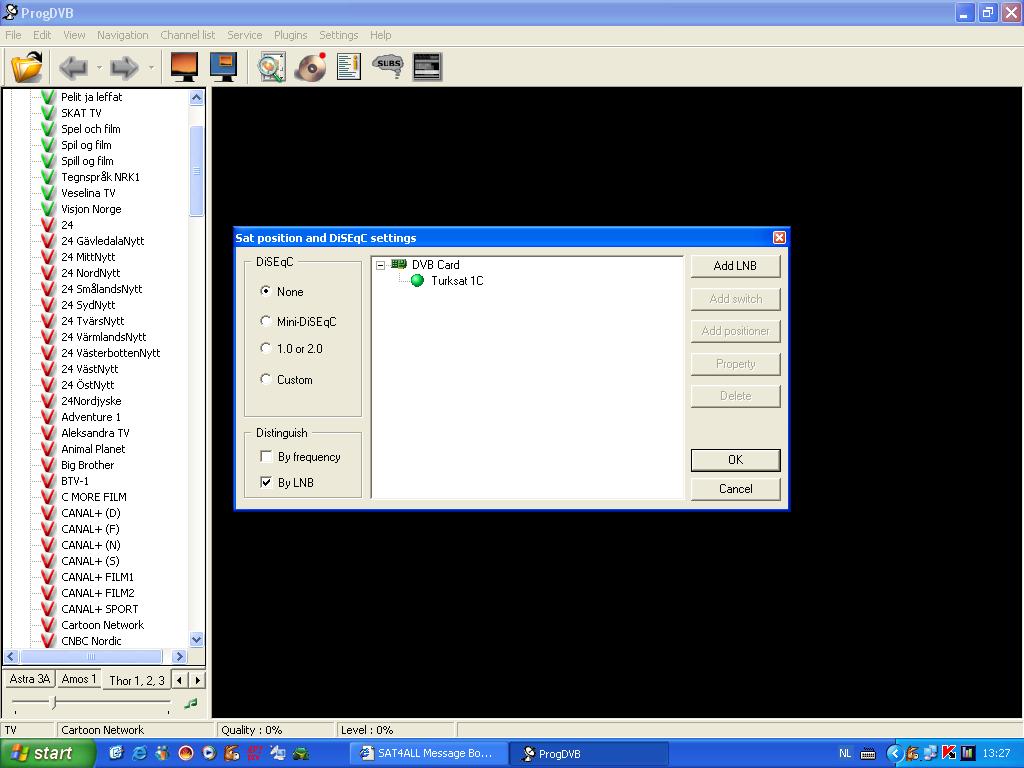Uncheck the By LNB checkbox

click(266, 483)
